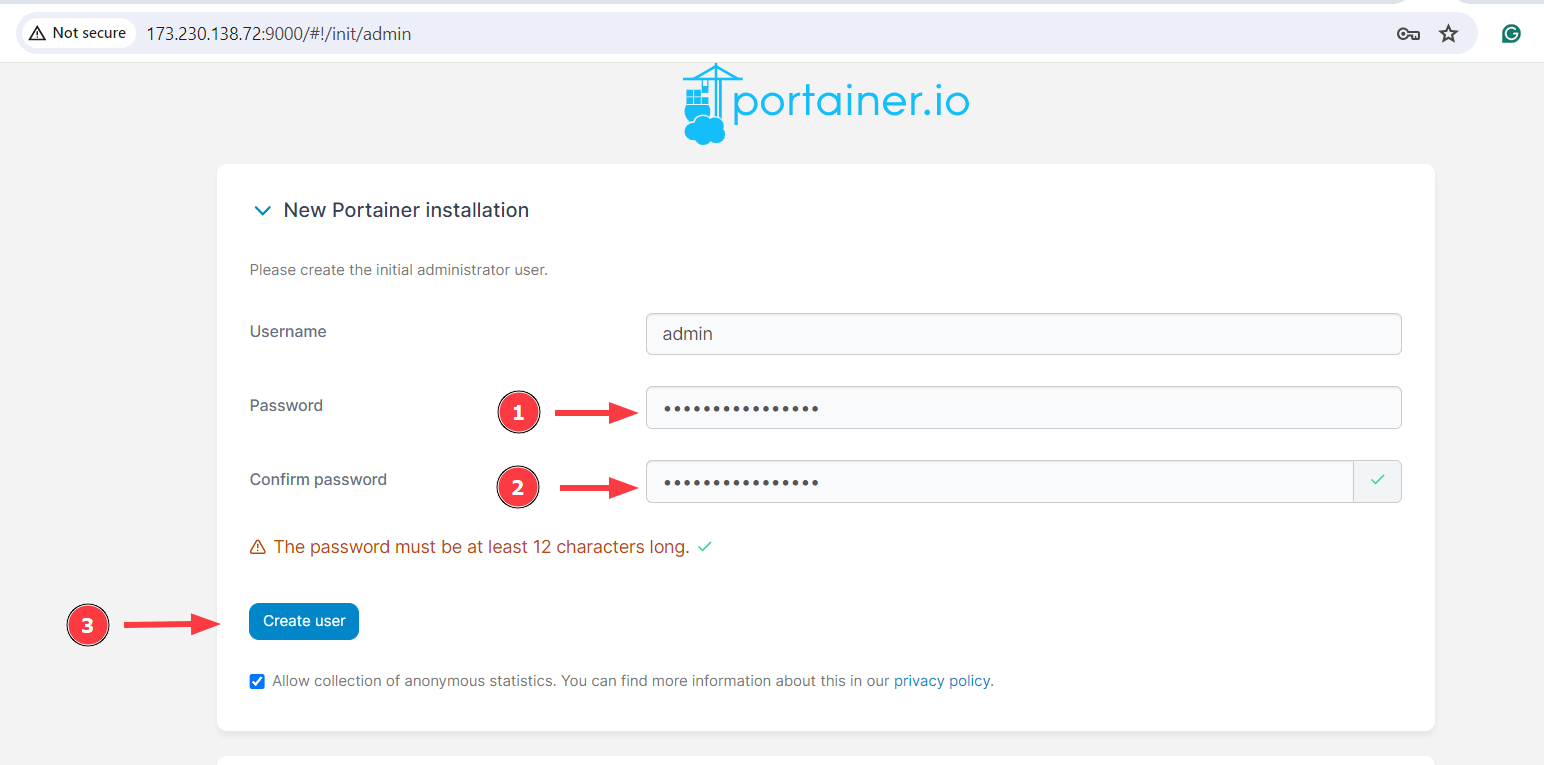Click warning triangle beside password length message
The image size is (1544, 765).
(x=258, y=547)
